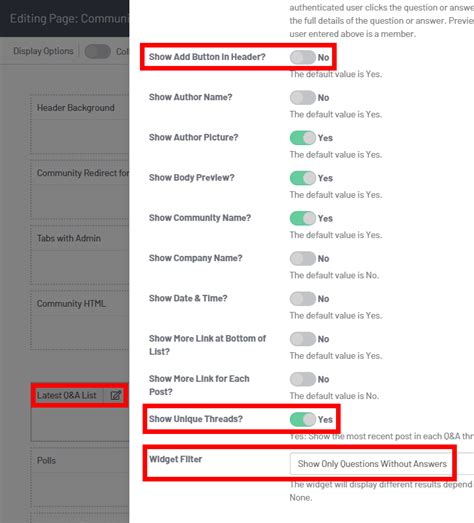This screenshot has height=523, width=474.
Task: Enable the Show Author Name toggle
Action: click(303, 98)
